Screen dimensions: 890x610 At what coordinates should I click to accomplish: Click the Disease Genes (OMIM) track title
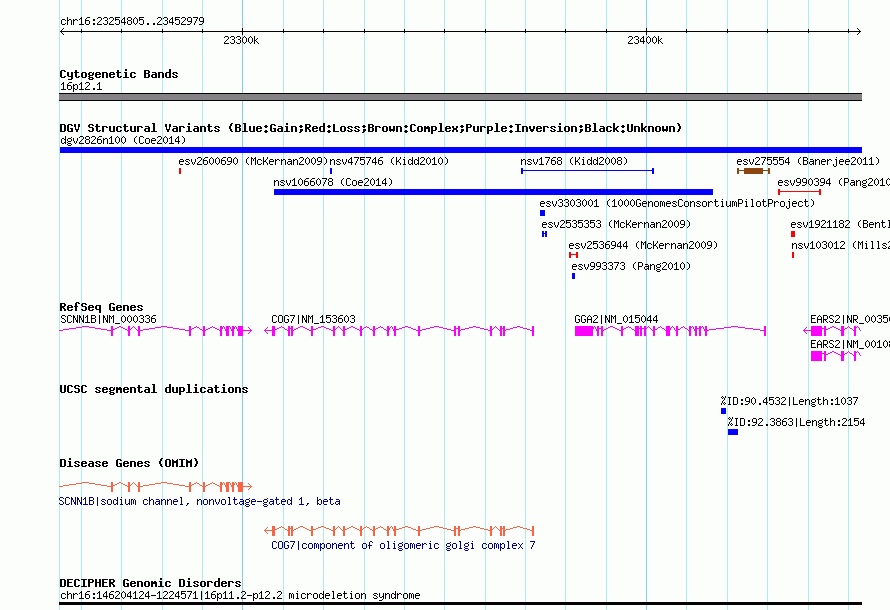coord(129,463)
